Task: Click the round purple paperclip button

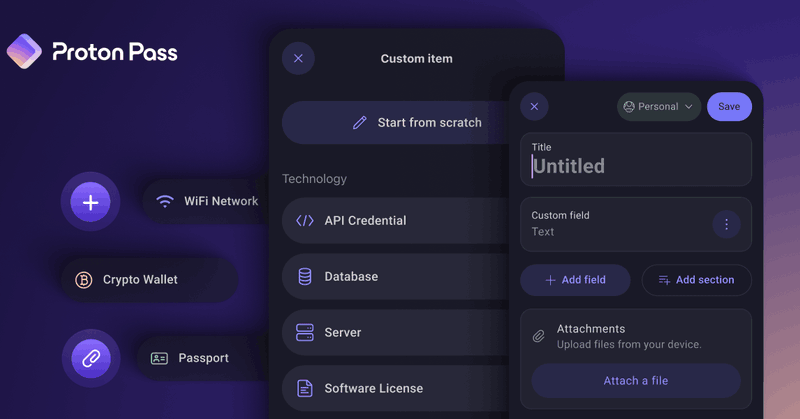Action: (x=91, y=358)
